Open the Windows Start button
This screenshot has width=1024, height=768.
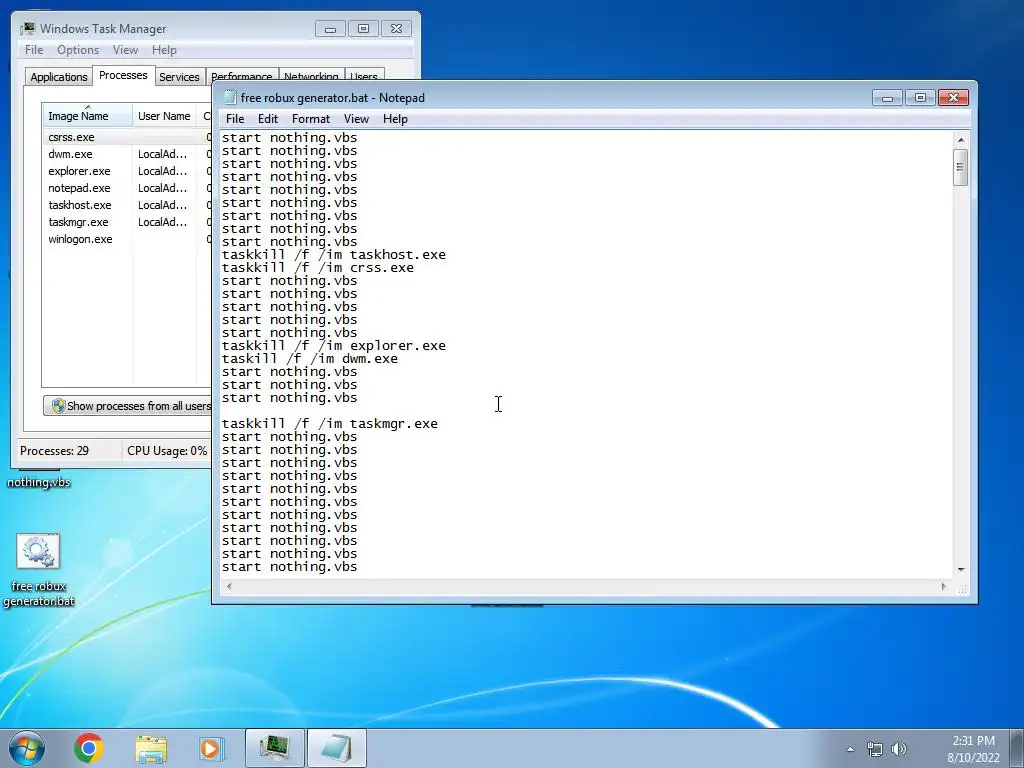pyautogui.click(x=27, y=748)
